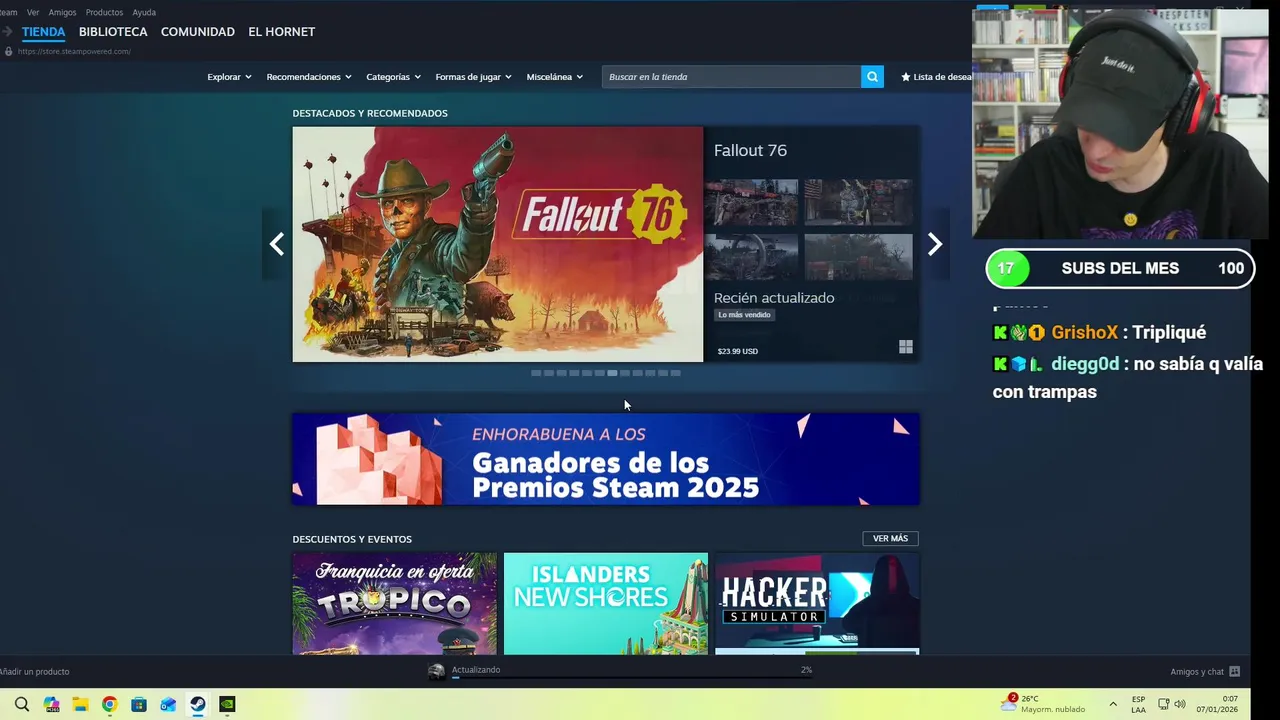Select the last carousel page dot
The height and width of the screenshot is (720, 1280).
coord(675,373)
